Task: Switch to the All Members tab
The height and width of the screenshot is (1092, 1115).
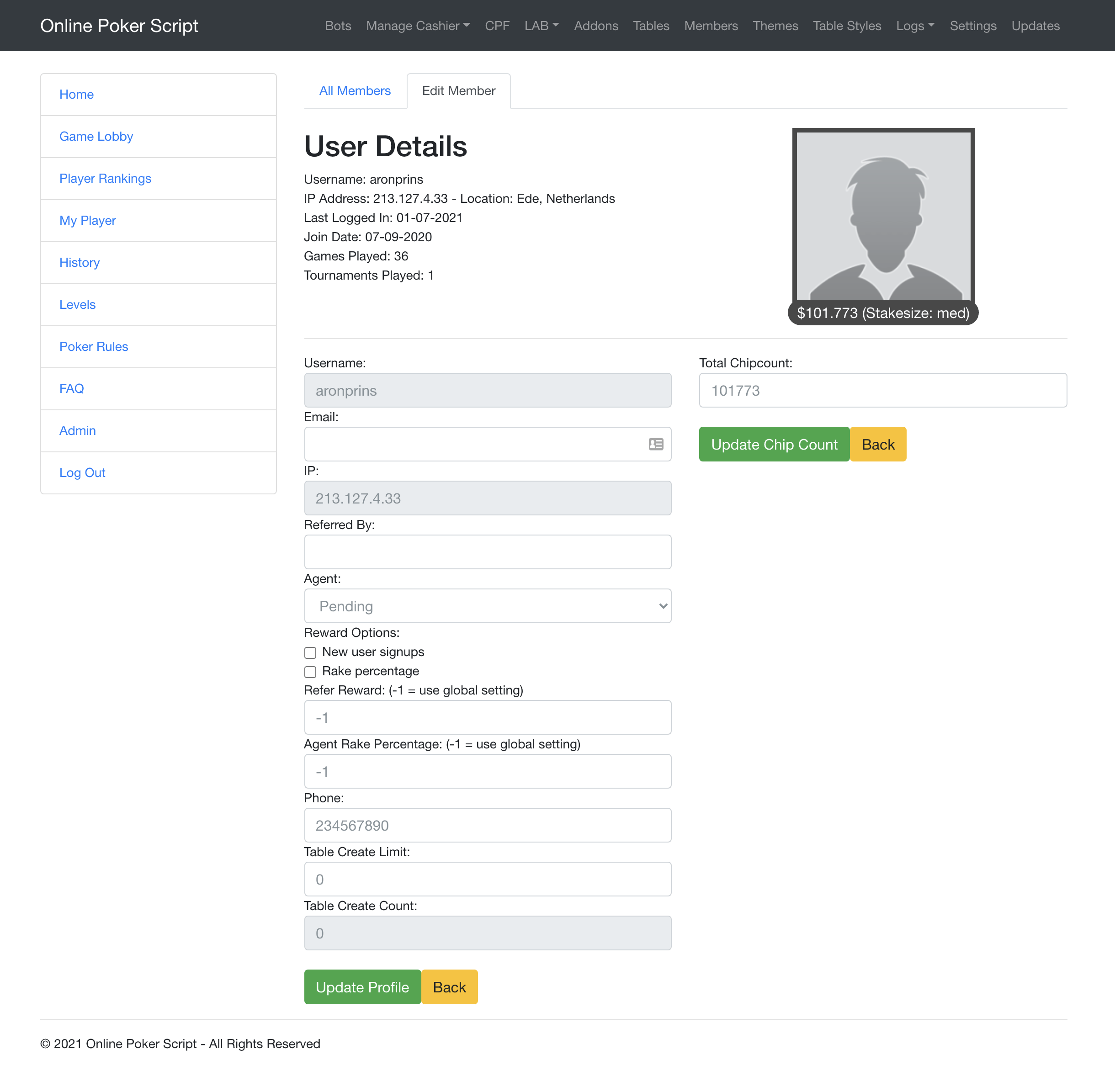Action: [355, 90]
